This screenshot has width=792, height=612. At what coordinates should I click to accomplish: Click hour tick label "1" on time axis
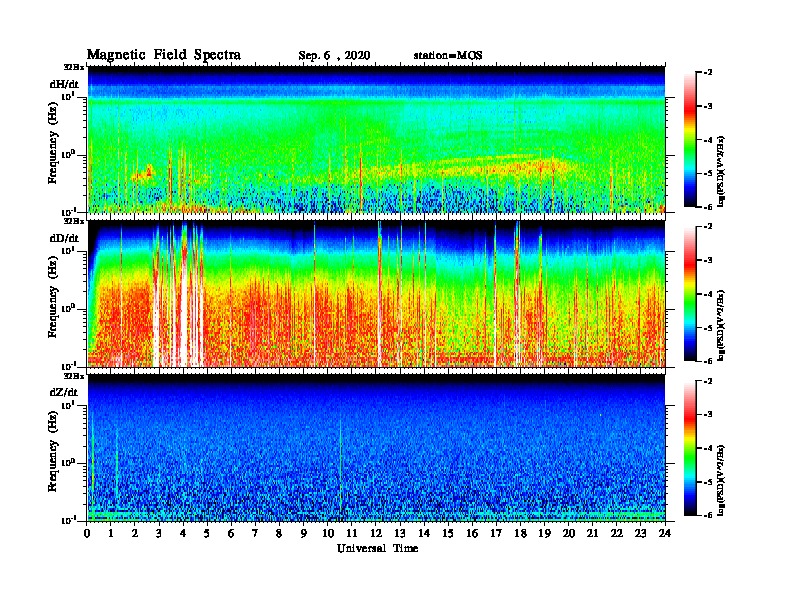pos(111,534)
